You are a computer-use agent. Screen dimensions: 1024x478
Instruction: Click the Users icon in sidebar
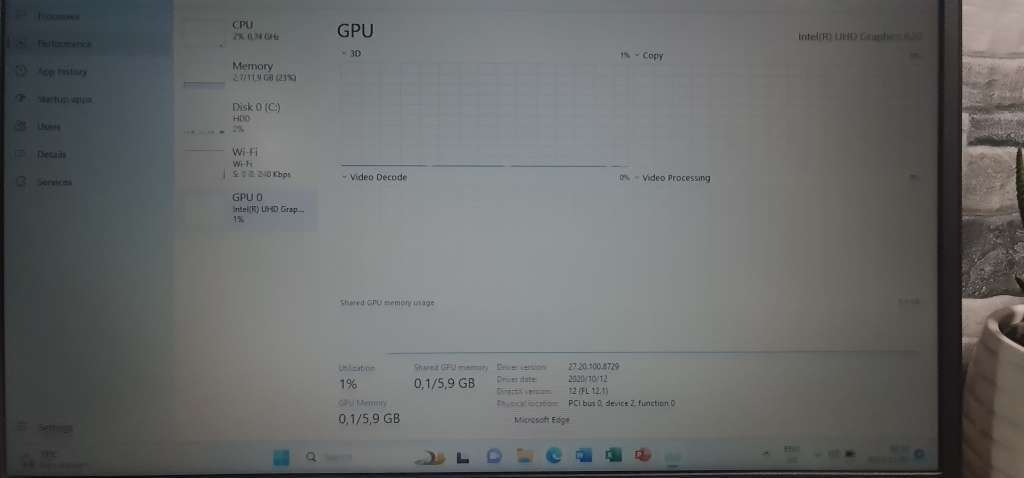[22, 127]
